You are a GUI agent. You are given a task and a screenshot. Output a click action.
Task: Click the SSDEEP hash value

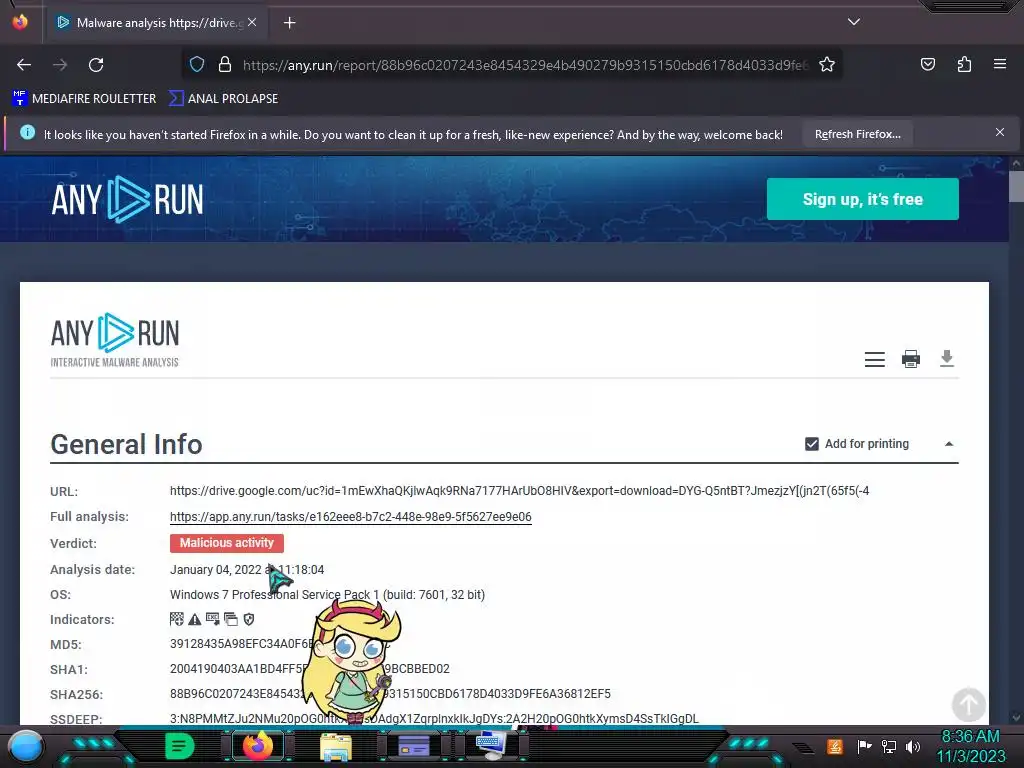coord(434,718)
